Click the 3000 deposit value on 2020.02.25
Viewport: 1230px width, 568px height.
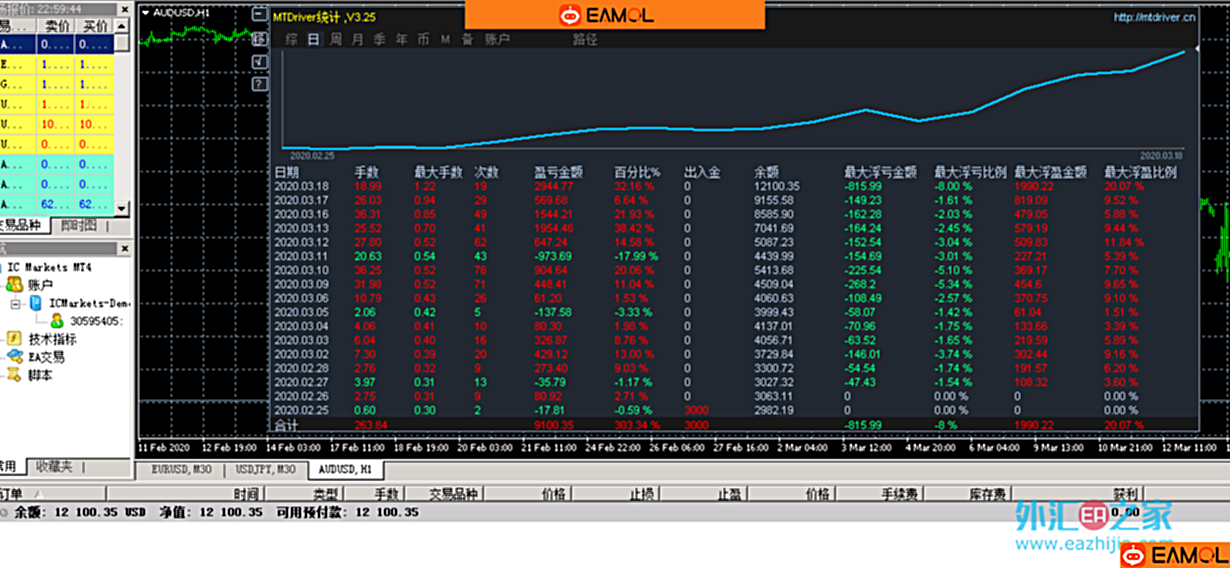[x=697, y=410]
